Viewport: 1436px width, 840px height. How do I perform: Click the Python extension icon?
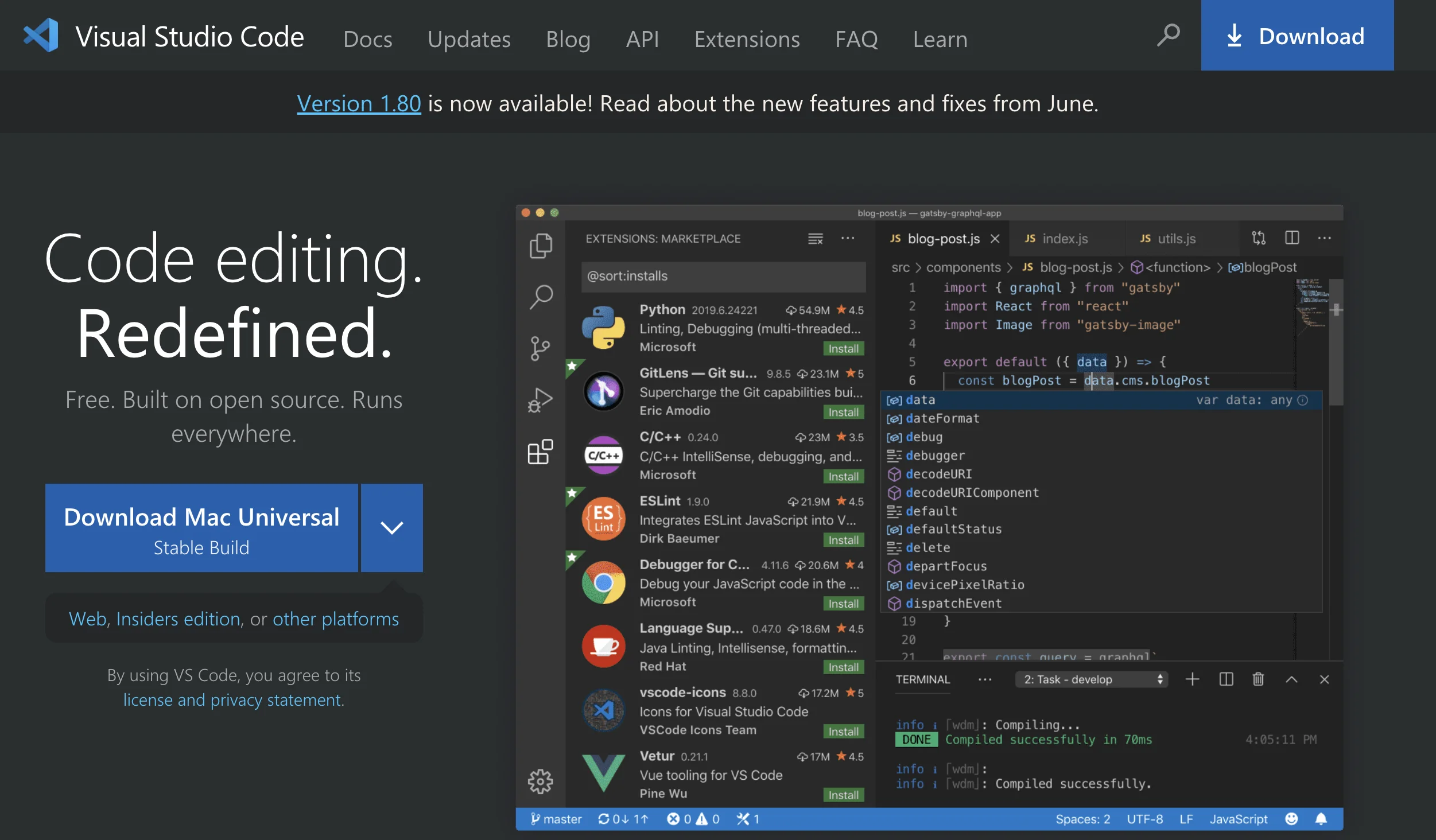pos(603,328)
